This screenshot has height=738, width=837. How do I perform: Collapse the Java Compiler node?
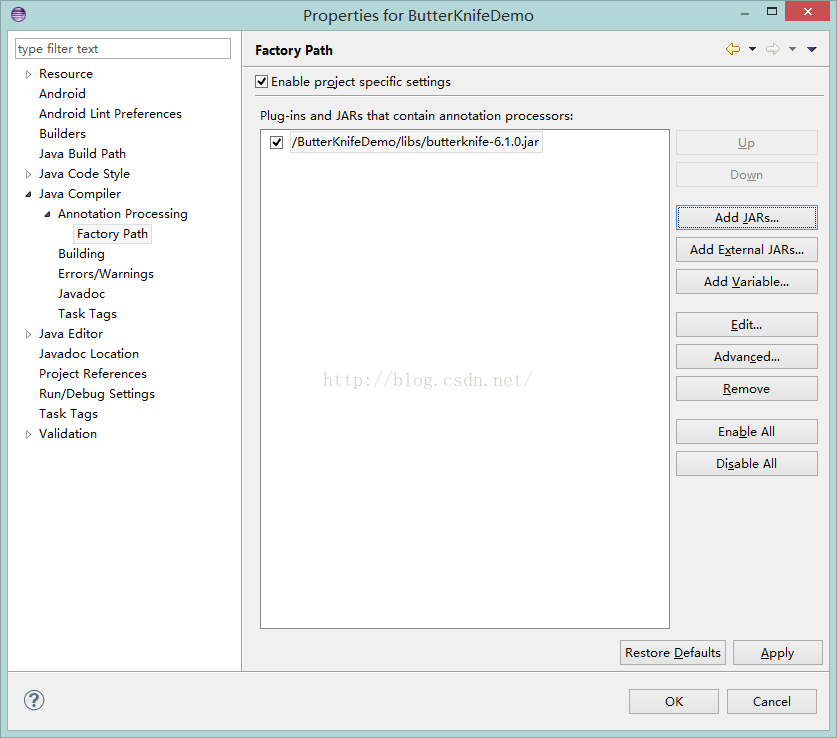tap(28, 194)
